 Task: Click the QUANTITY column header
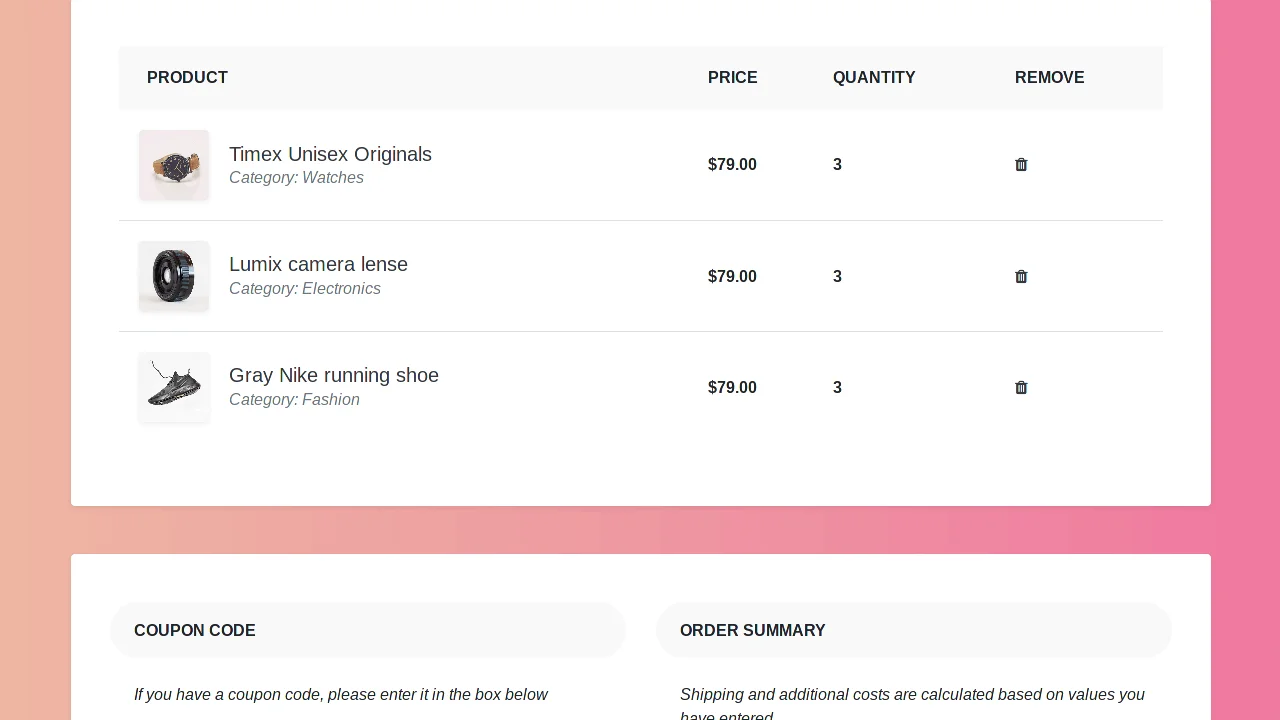pos(874,77)
